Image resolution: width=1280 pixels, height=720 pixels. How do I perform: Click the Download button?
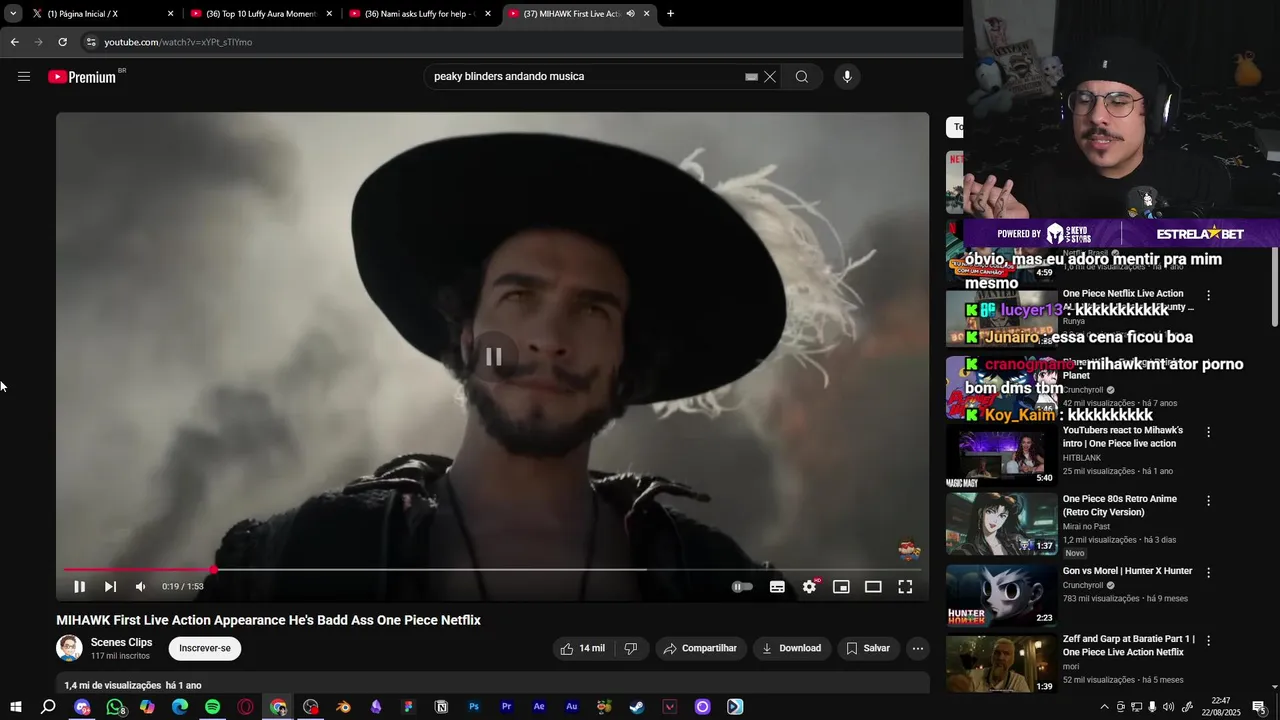click(x=792, y=648)
